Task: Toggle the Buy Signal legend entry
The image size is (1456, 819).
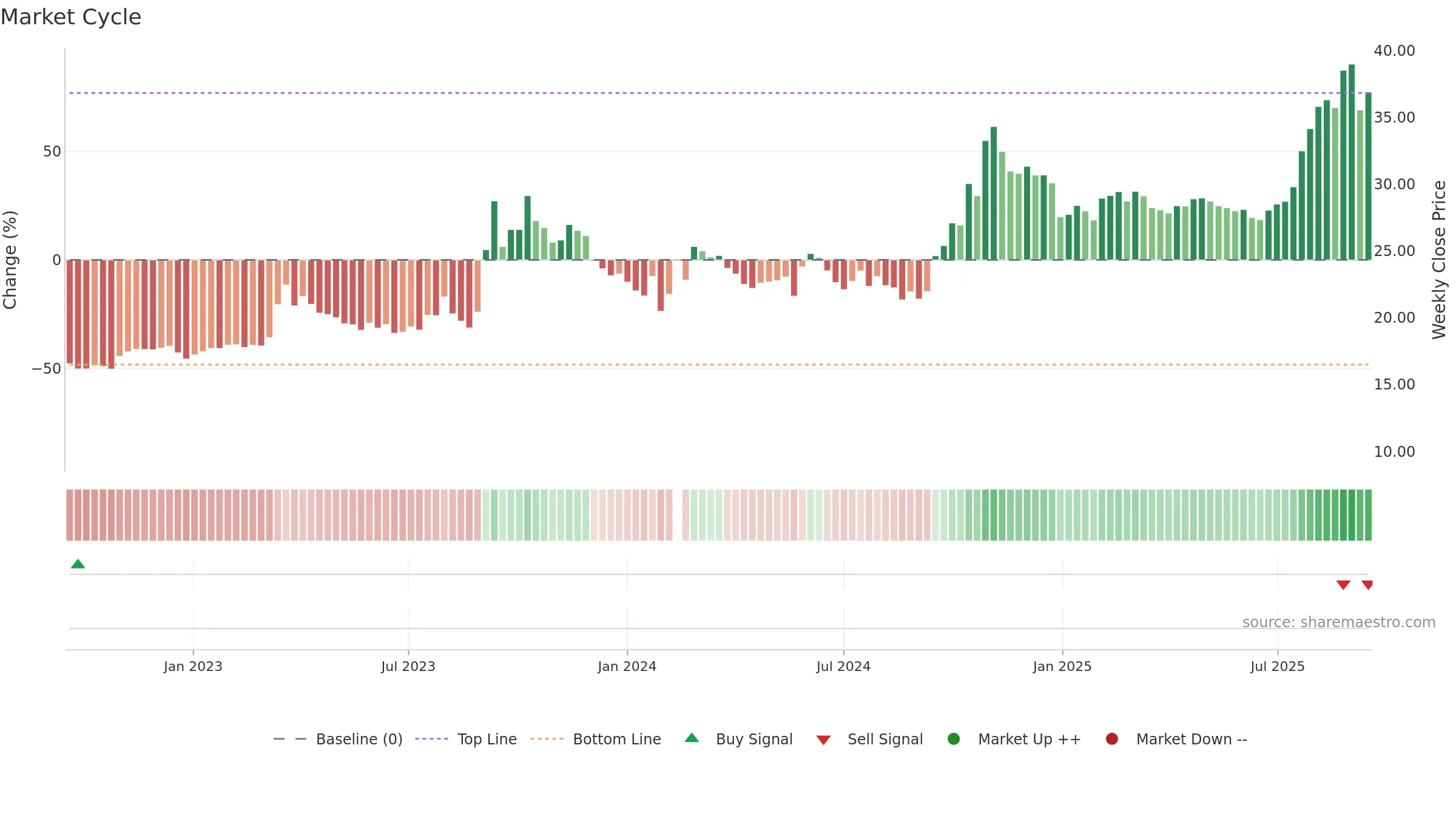Action: [738, 739]
